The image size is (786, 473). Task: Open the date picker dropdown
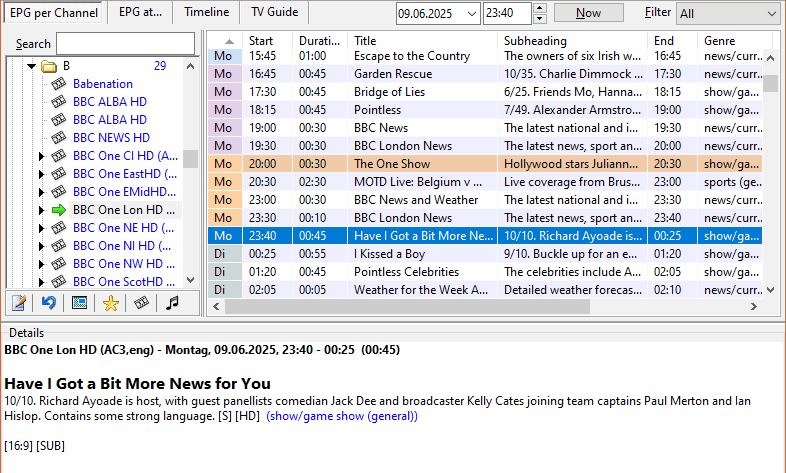469,14
